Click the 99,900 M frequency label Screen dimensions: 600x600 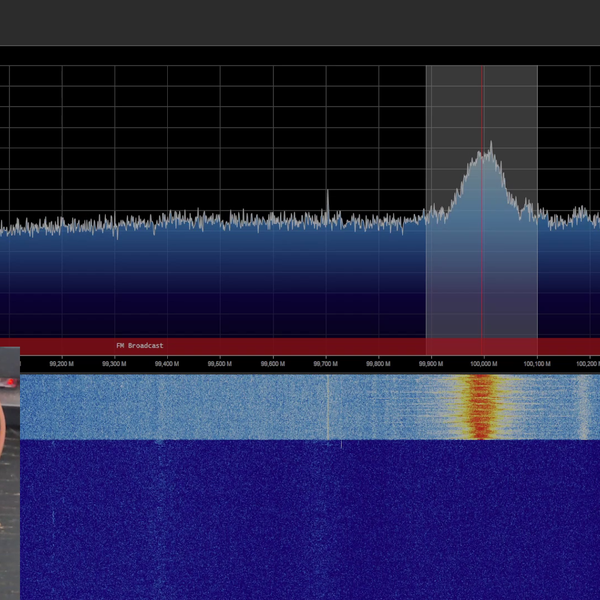point(431,365)
